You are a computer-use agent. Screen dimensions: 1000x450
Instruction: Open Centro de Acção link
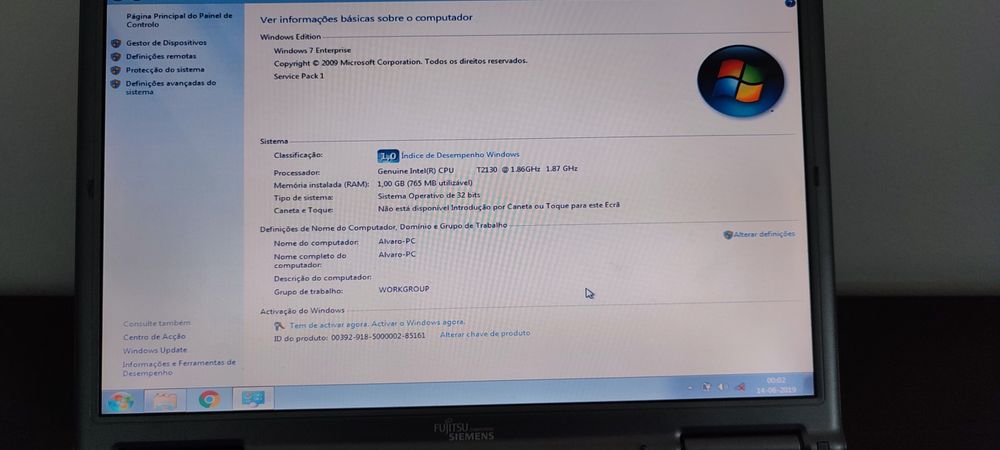click(x=154, y=337)
